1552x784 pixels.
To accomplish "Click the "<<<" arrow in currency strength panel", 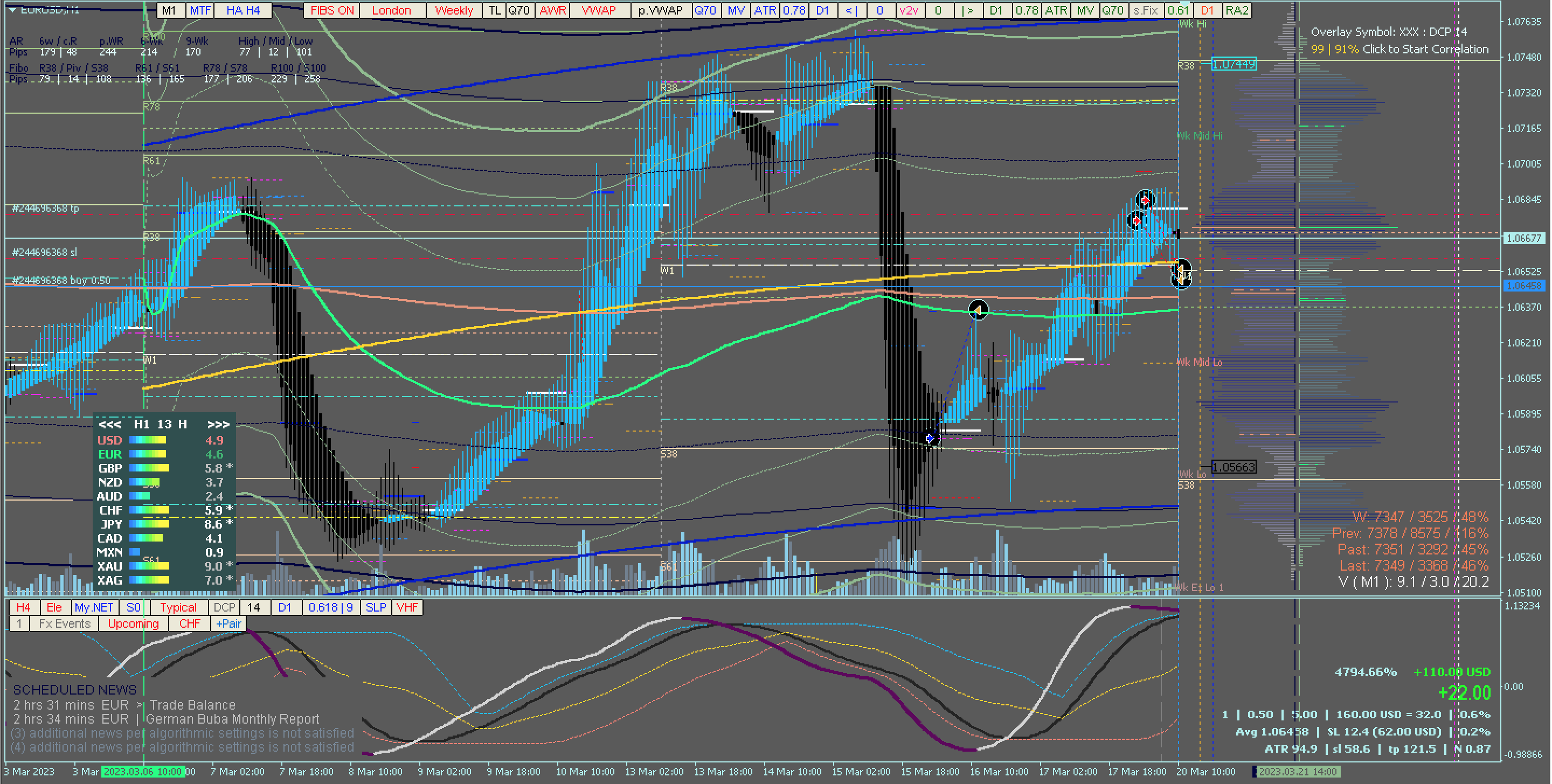I will (109, 424).
